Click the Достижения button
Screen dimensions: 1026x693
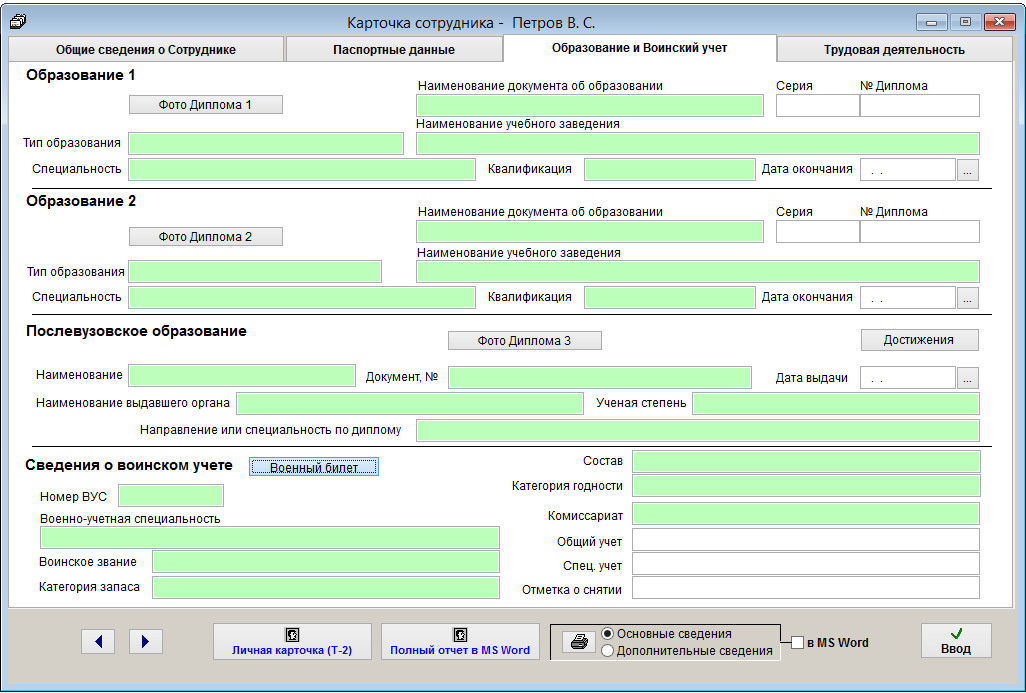(x=919, y=340)
